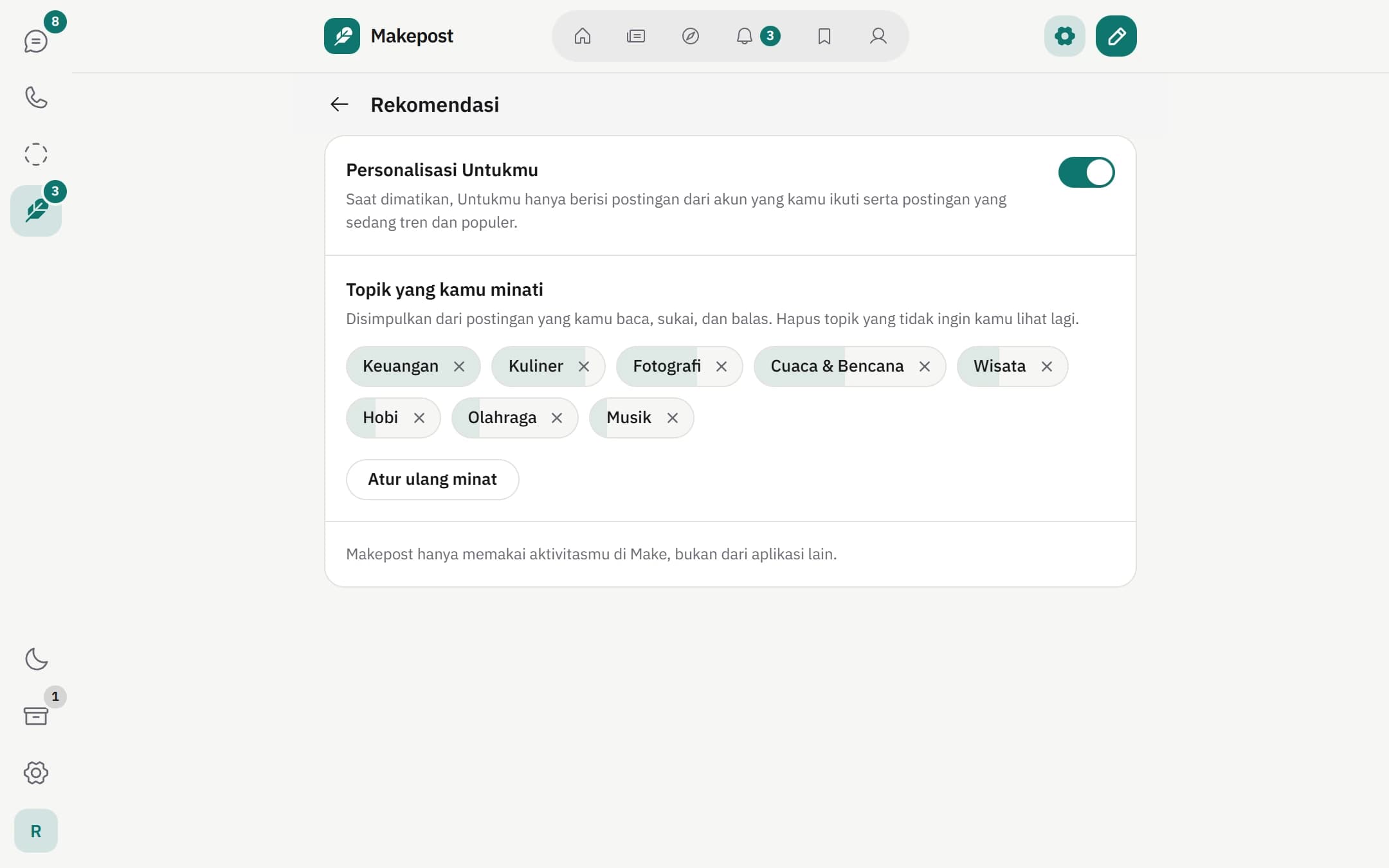The width and height of the screenshot is (1389, 868).
Task: Remove the Fotografi topic chip
Action: (x=722, y=366)
